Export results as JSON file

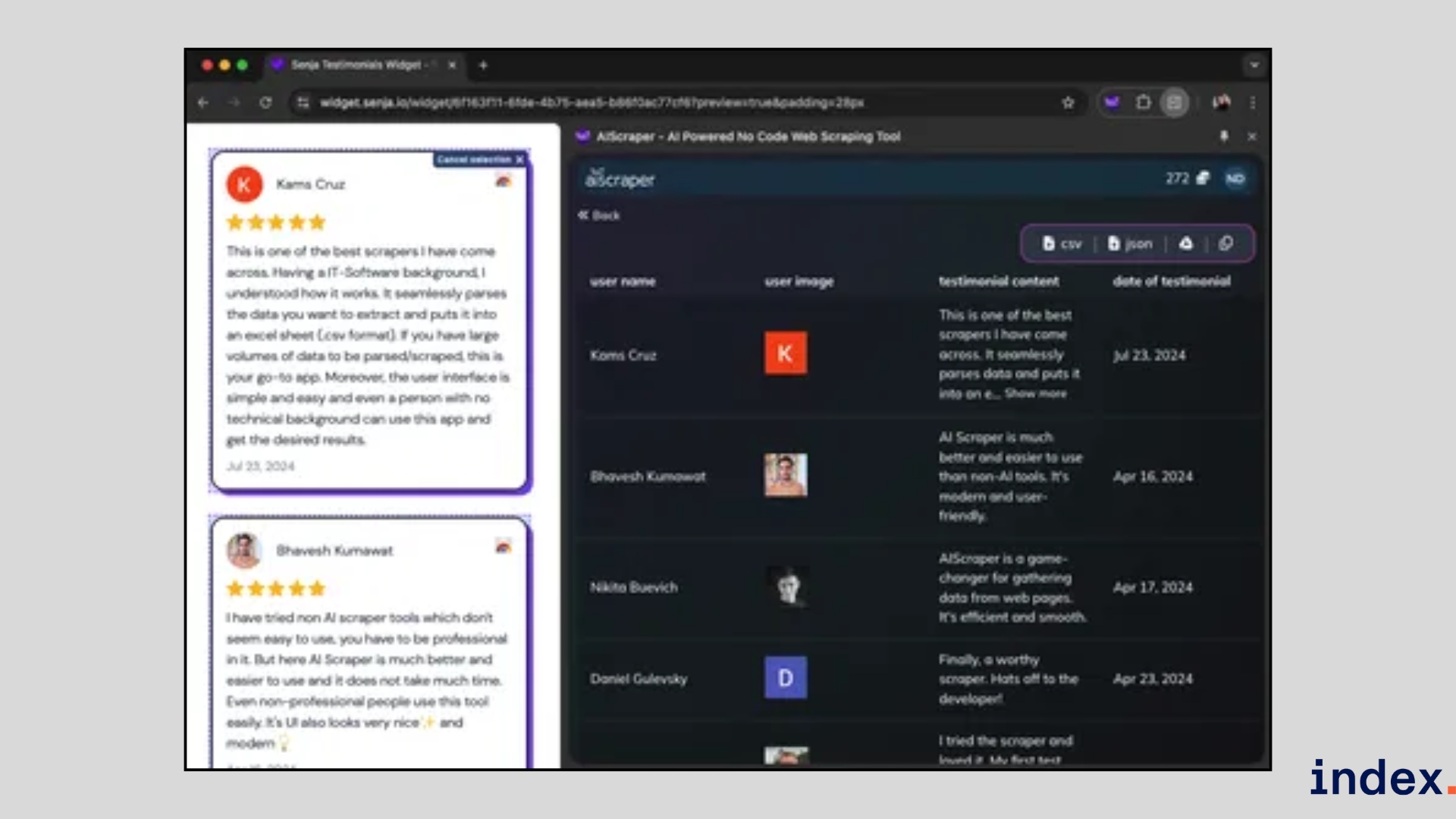pos(1130,243)
